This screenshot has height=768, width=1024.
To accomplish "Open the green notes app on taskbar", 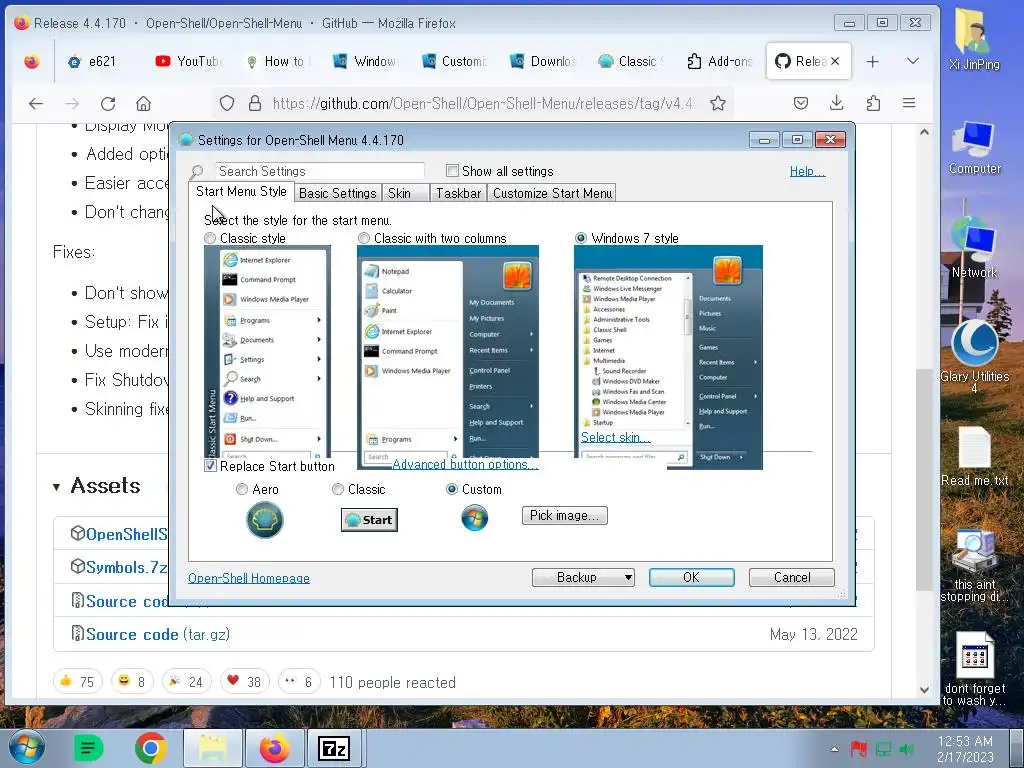I will (x=89, y=748).
